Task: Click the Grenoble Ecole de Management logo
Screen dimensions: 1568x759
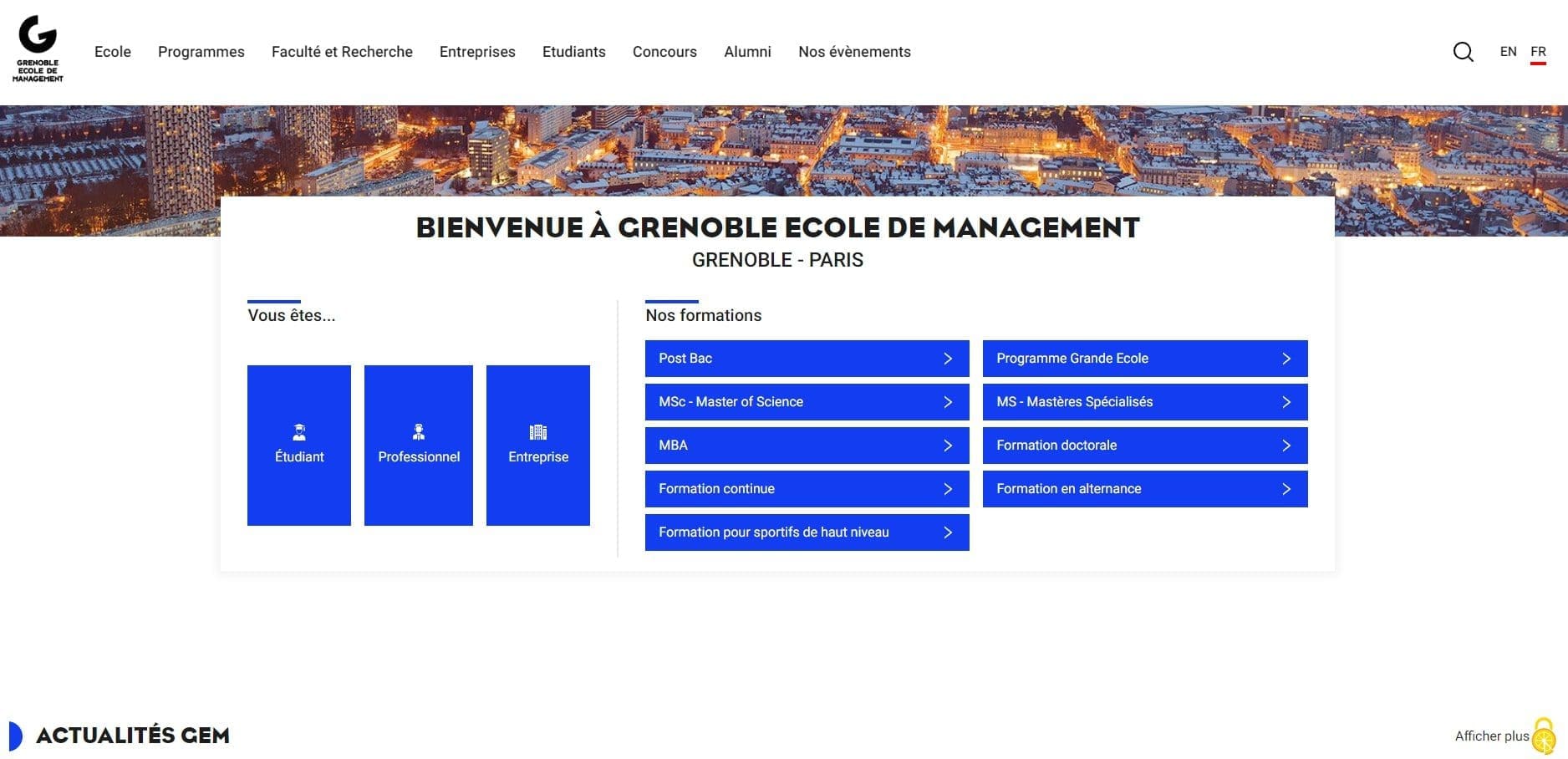Action: [x=38, y=48]
